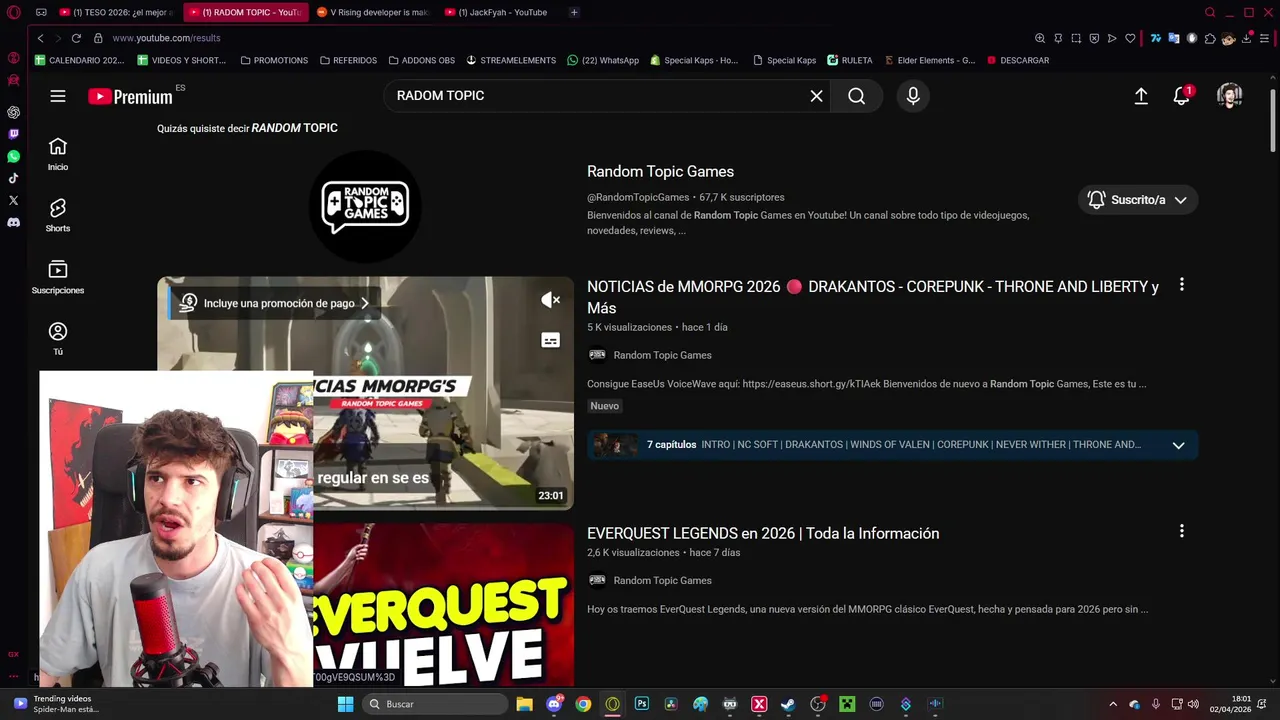Switch to TESO 2026 tab
The width and height of the screenshot is (1280, 720).
[116, 12]
